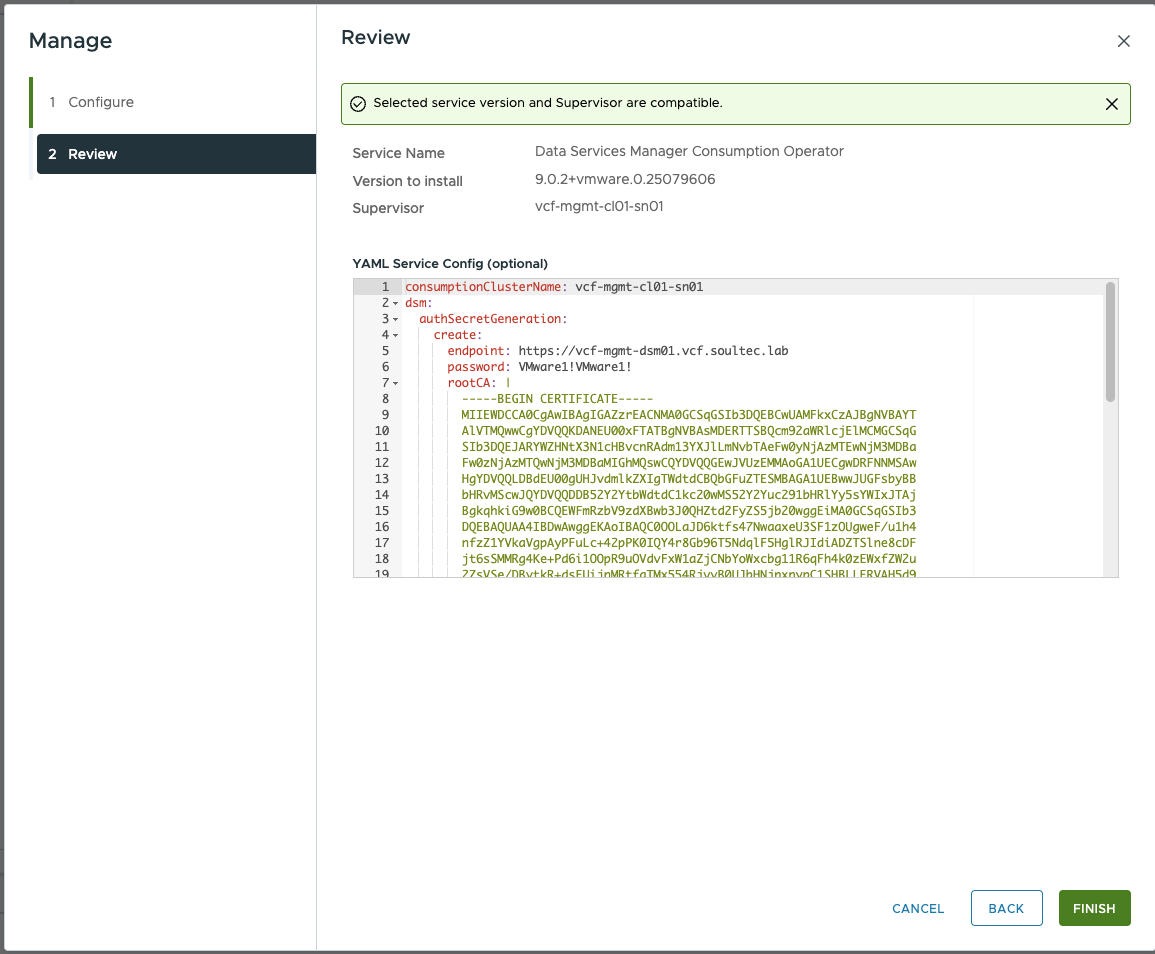Click the BACK button
This screenshot has height=954, width=1155.
pos(1006,908)
